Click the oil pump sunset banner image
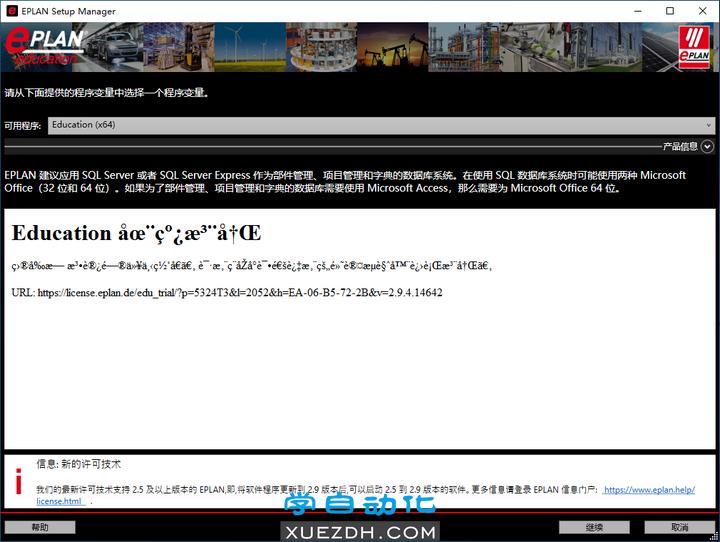The image size is (720, 542). tap(393, 47)
